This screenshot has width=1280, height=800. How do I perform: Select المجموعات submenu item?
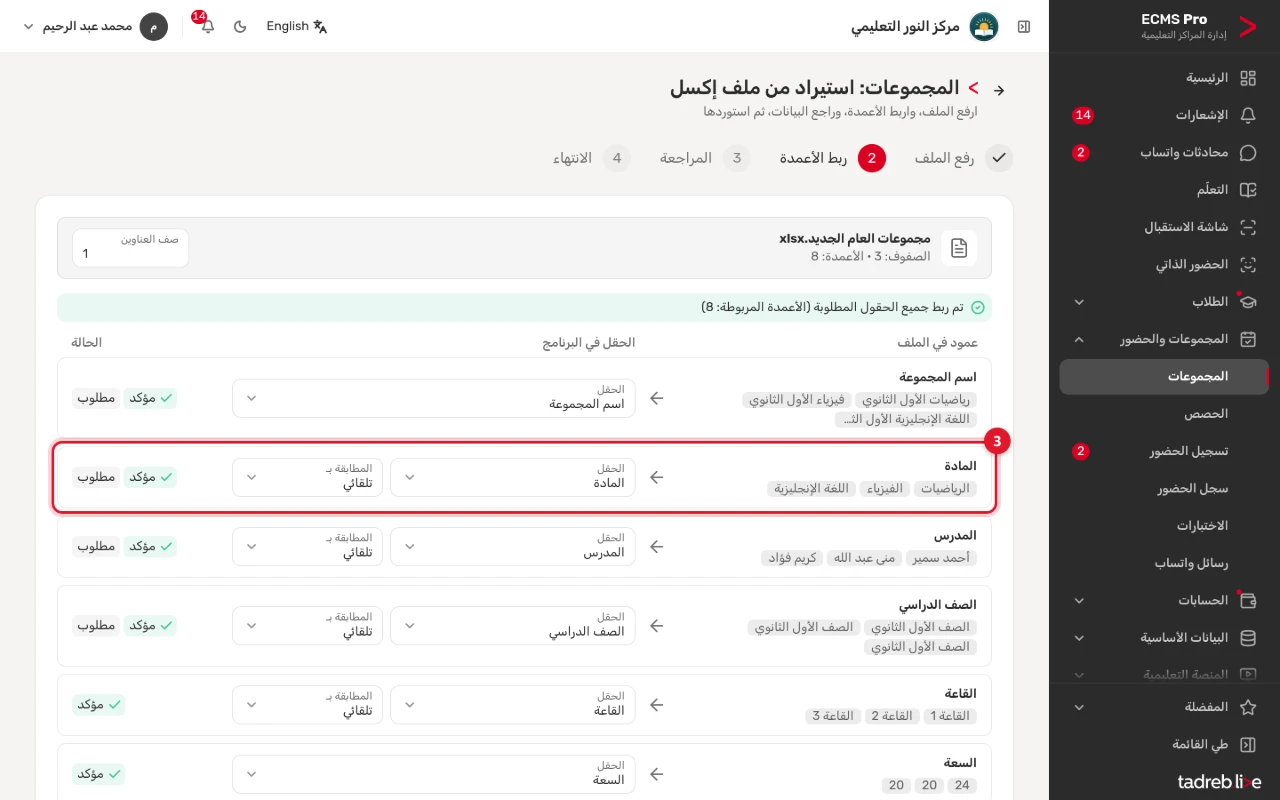tap(1164, 377)
